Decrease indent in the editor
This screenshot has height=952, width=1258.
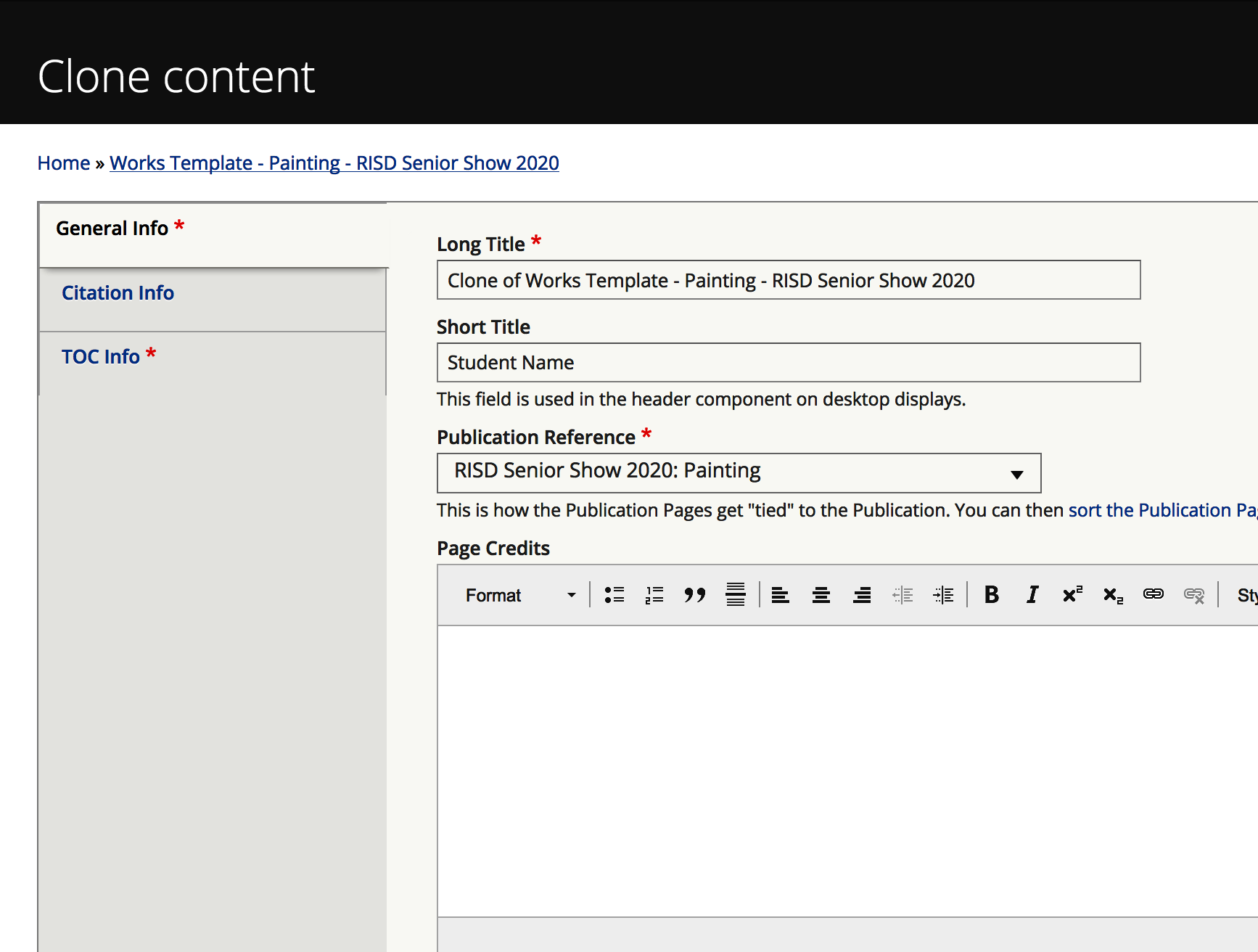(903, 595)
